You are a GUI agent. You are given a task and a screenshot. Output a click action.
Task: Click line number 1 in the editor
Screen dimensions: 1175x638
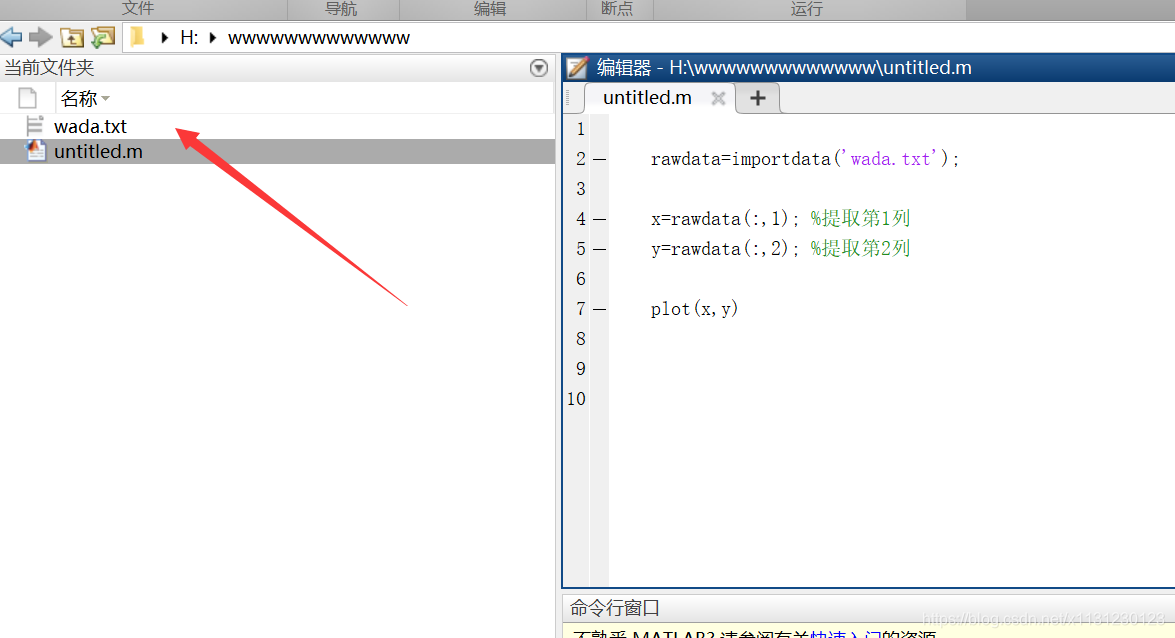[x=581, y=129]
